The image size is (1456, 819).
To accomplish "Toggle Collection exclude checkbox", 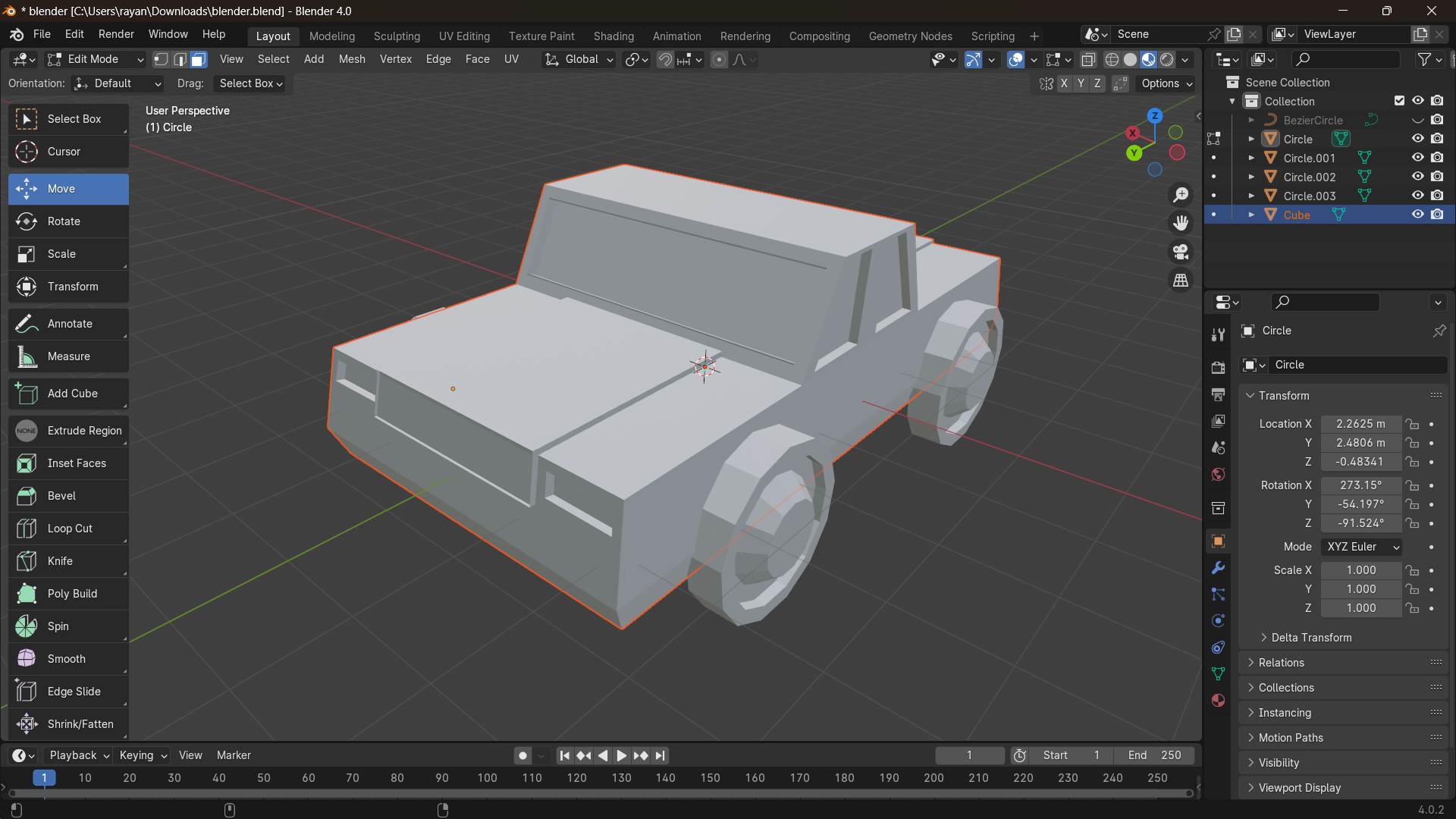I will pos(1399,101).
